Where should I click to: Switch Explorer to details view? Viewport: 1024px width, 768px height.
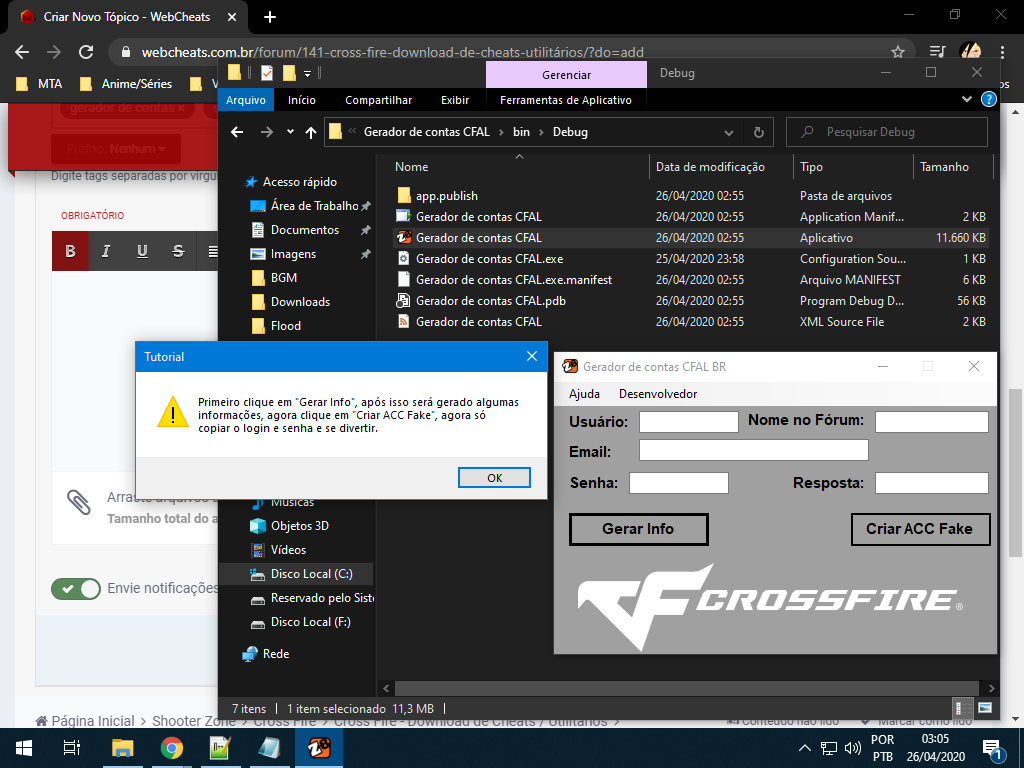coord(963,708)
